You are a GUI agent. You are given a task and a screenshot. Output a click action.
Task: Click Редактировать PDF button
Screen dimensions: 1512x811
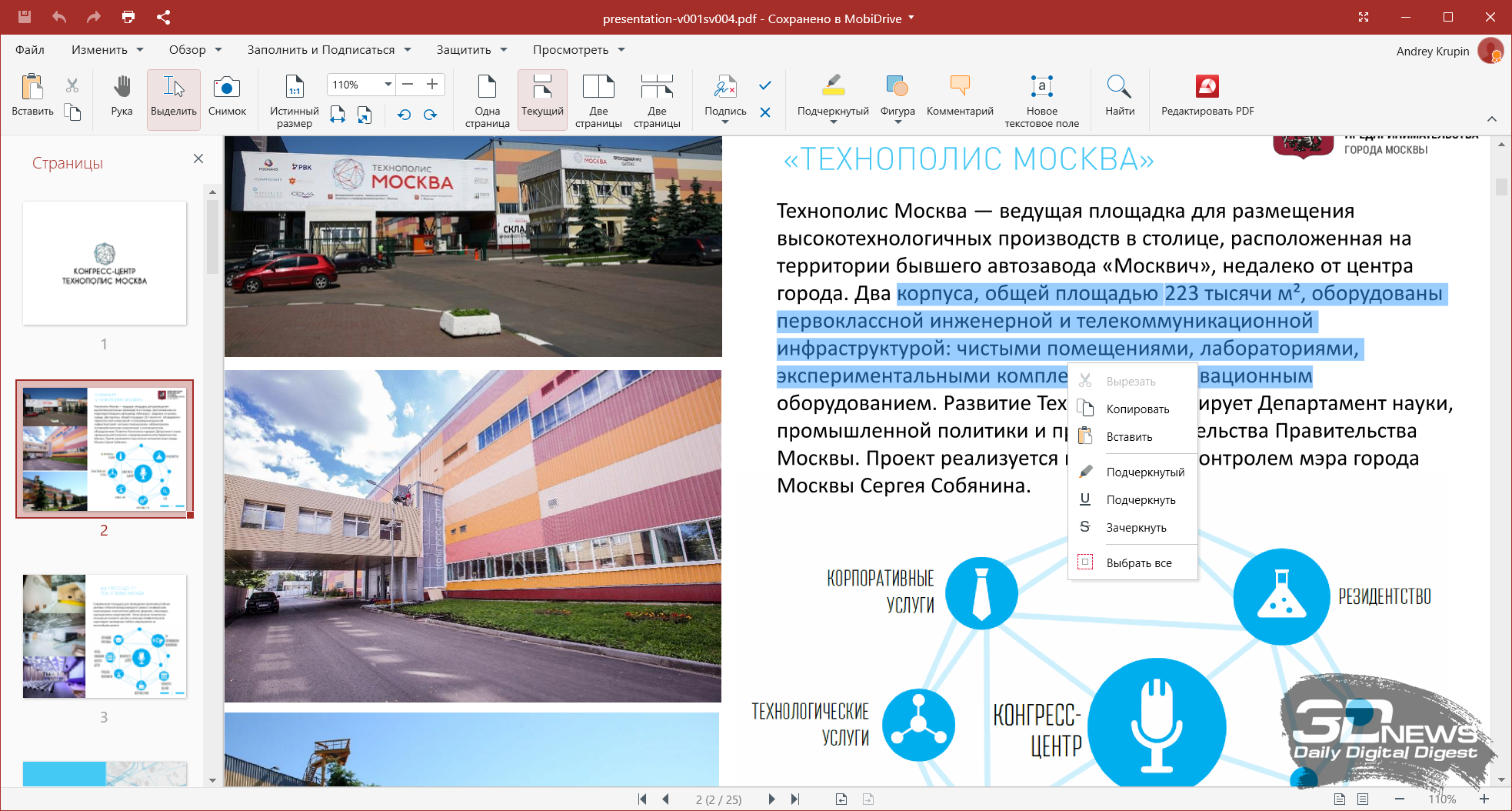coord(1207,95)
